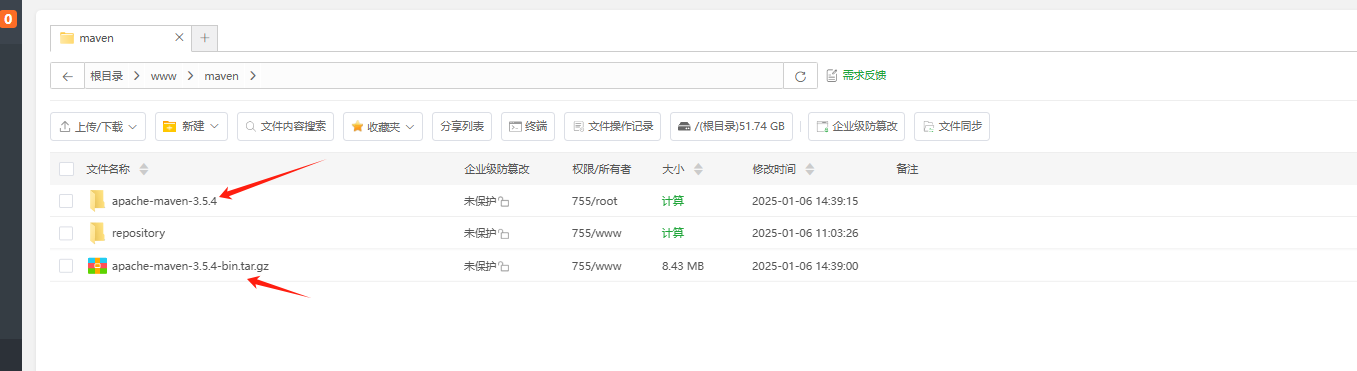Image resolution: width=1357 pixels, height=371 pixels.
Task: Check the repository folder checkbox
Action: (66, 233)
